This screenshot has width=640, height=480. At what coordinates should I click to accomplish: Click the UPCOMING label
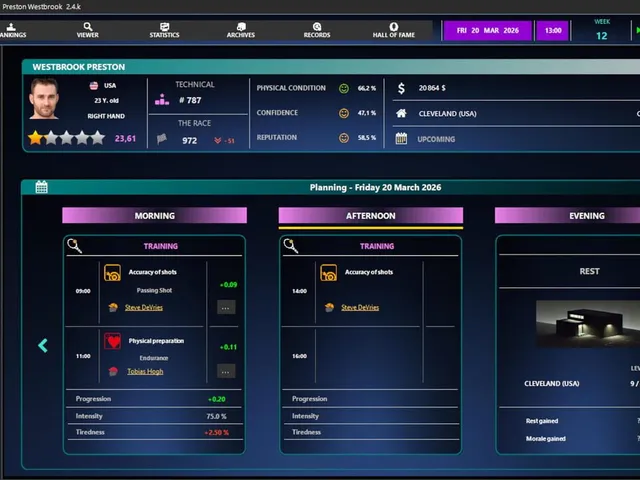coord(436,139)
